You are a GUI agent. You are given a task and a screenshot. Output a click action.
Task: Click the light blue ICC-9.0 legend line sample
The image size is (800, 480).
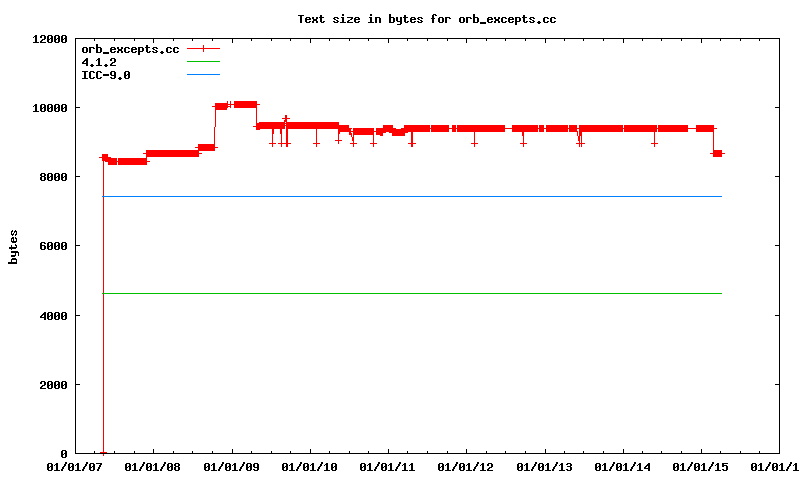[x=202, y=75]
